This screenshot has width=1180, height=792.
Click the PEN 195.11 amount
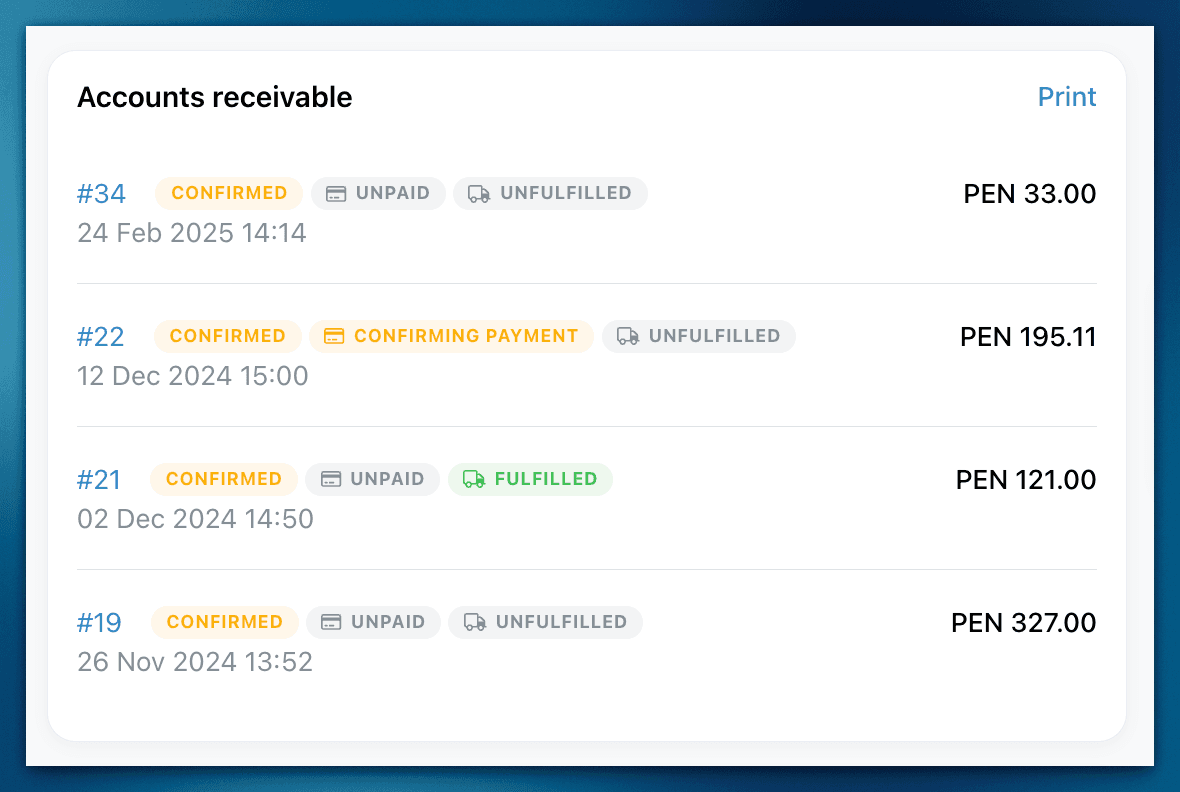click(x=1028, y=337)
